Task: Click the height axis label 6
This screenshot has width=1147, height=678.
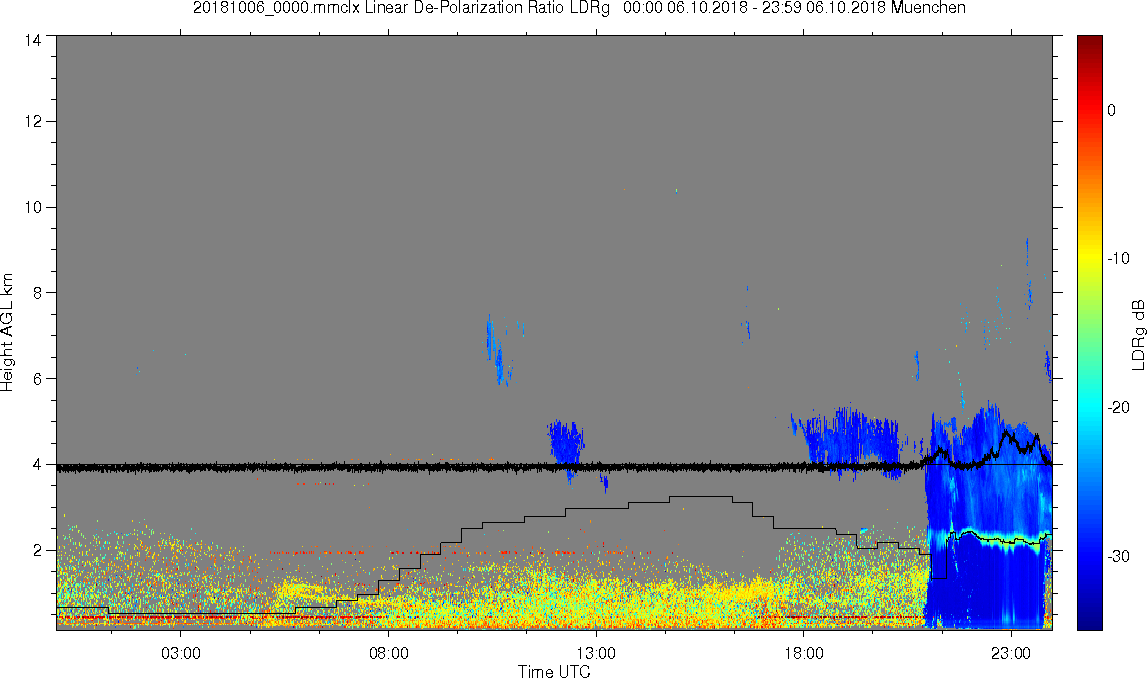Action: coord(37,378)
